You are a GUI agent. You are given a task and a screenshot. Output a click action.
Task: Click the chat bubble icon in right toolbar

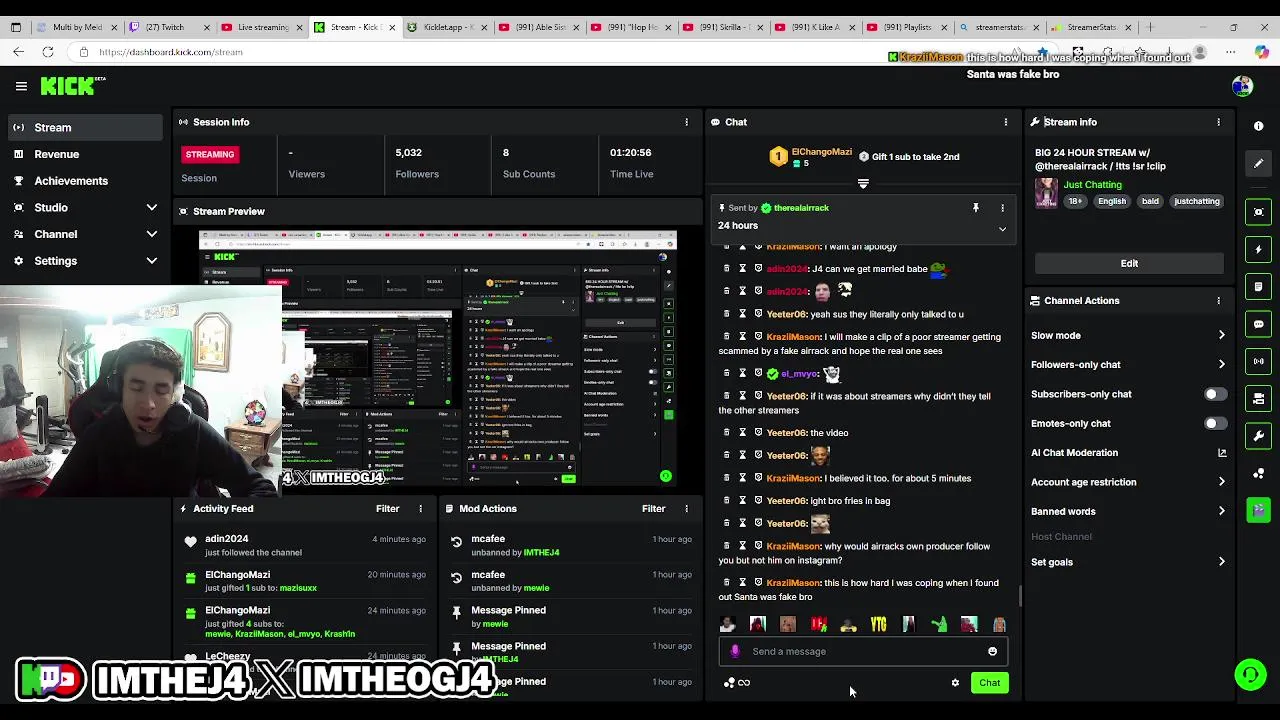1258,324
